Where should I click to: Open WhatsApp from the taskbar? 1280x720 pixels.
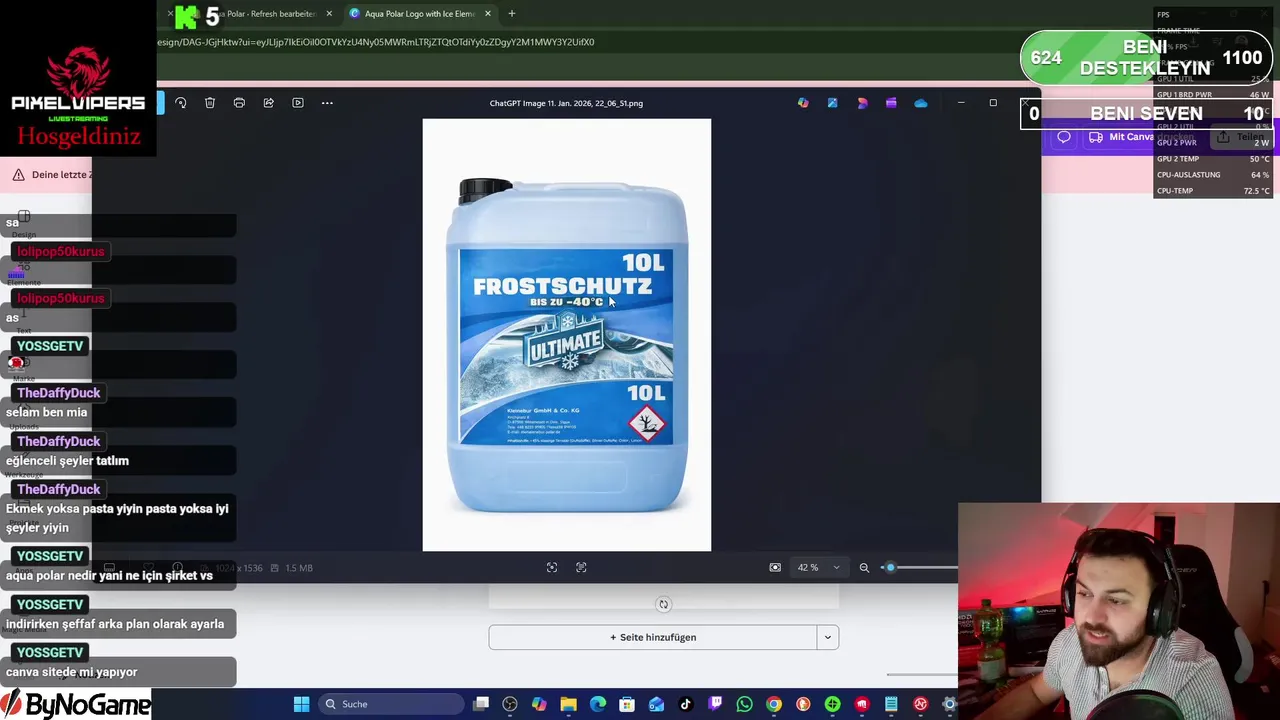coord(744,704)
